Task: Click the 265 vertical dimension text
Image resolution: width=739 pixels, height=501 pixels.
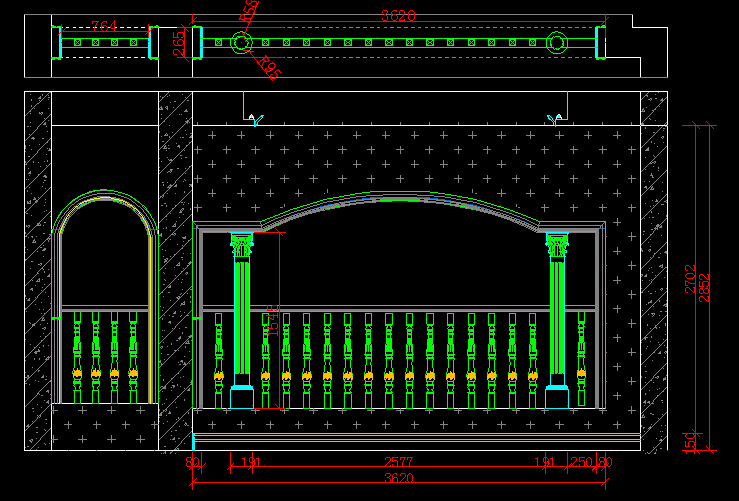Action: click(x=179, y=43)
